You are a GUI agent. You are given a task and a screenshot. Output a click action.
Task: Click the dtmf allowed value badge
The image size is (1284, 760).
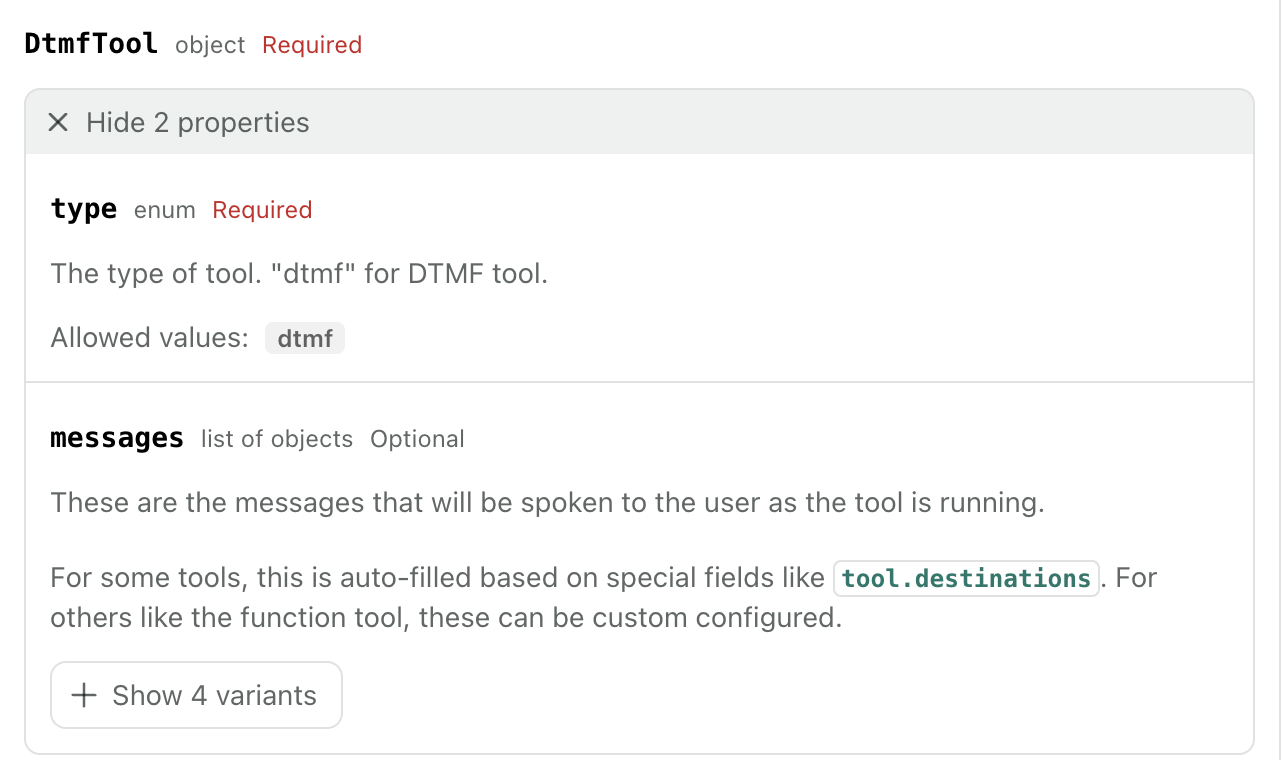pyautogui.click(x=305, y=338)
